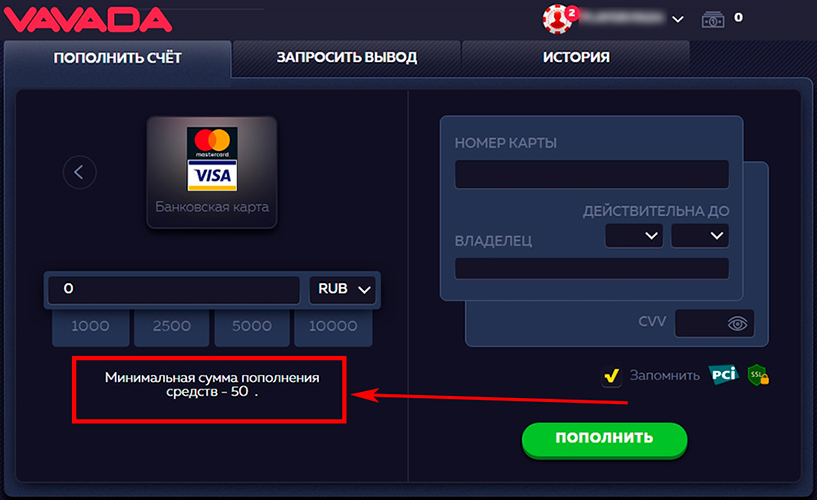Open the expiry year dropdown
Viewport: 817px width, 500px height.
[x=700, y=236]
